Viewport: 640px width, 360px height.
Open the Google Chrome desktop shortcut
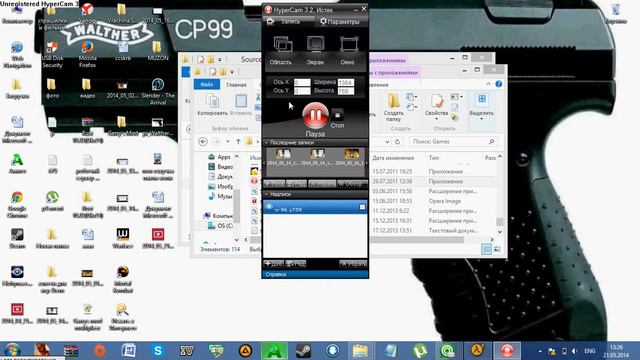[17, 204]
